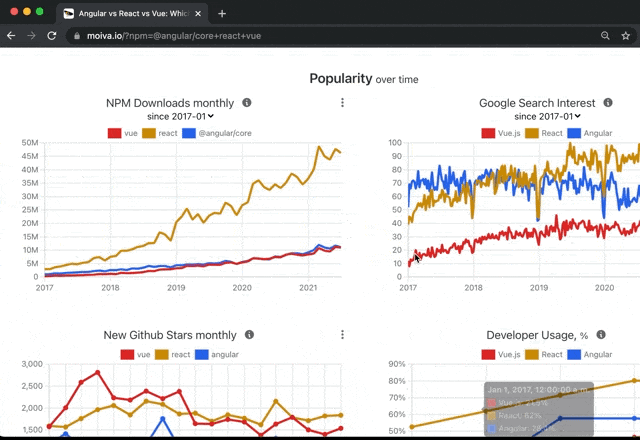Click Vue.js red swatch in Google Search legend
The width and height of the screenshot is (640, 440).
(488, 133)
